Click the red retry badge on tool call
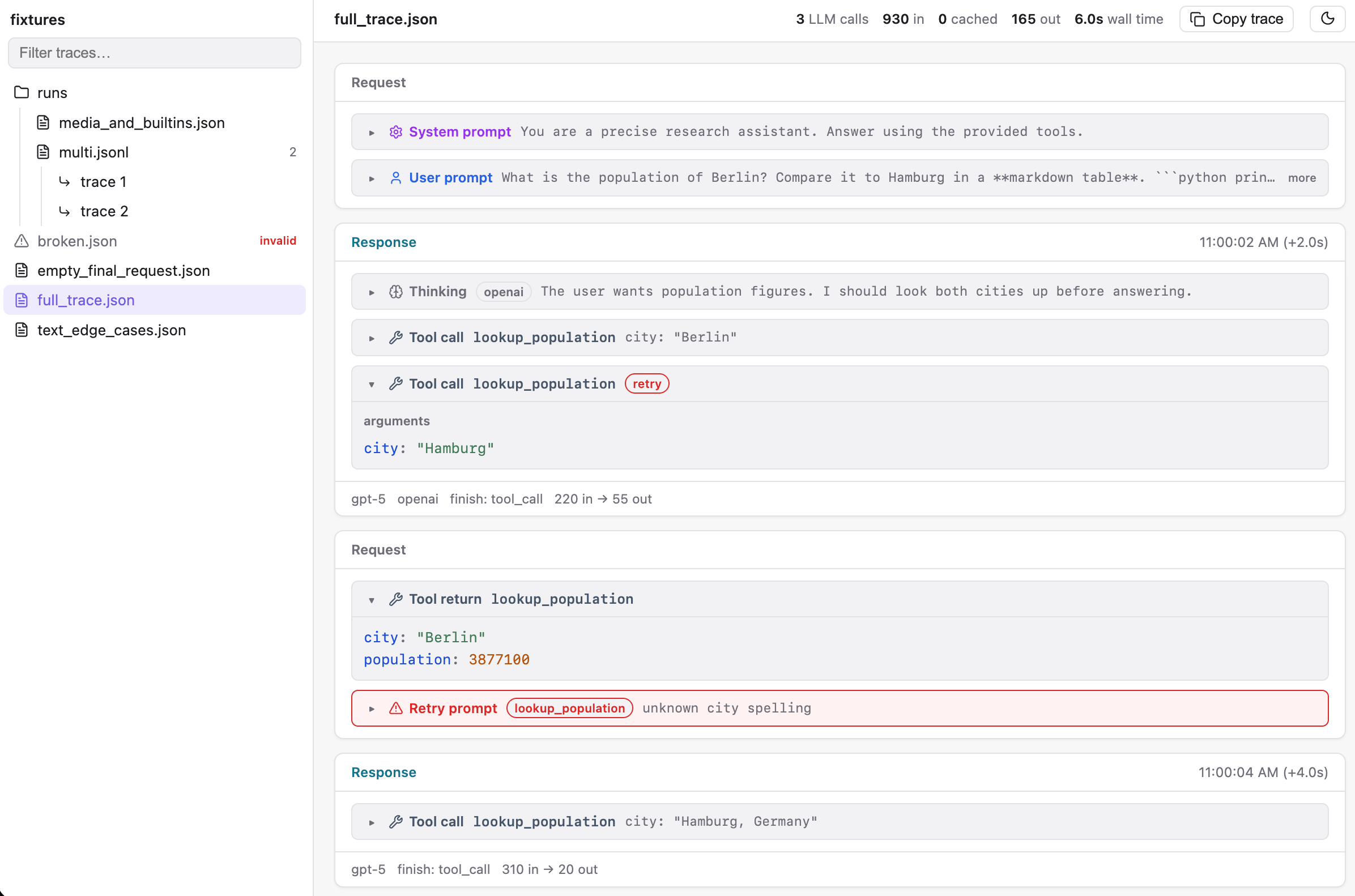 coord(646,384)
